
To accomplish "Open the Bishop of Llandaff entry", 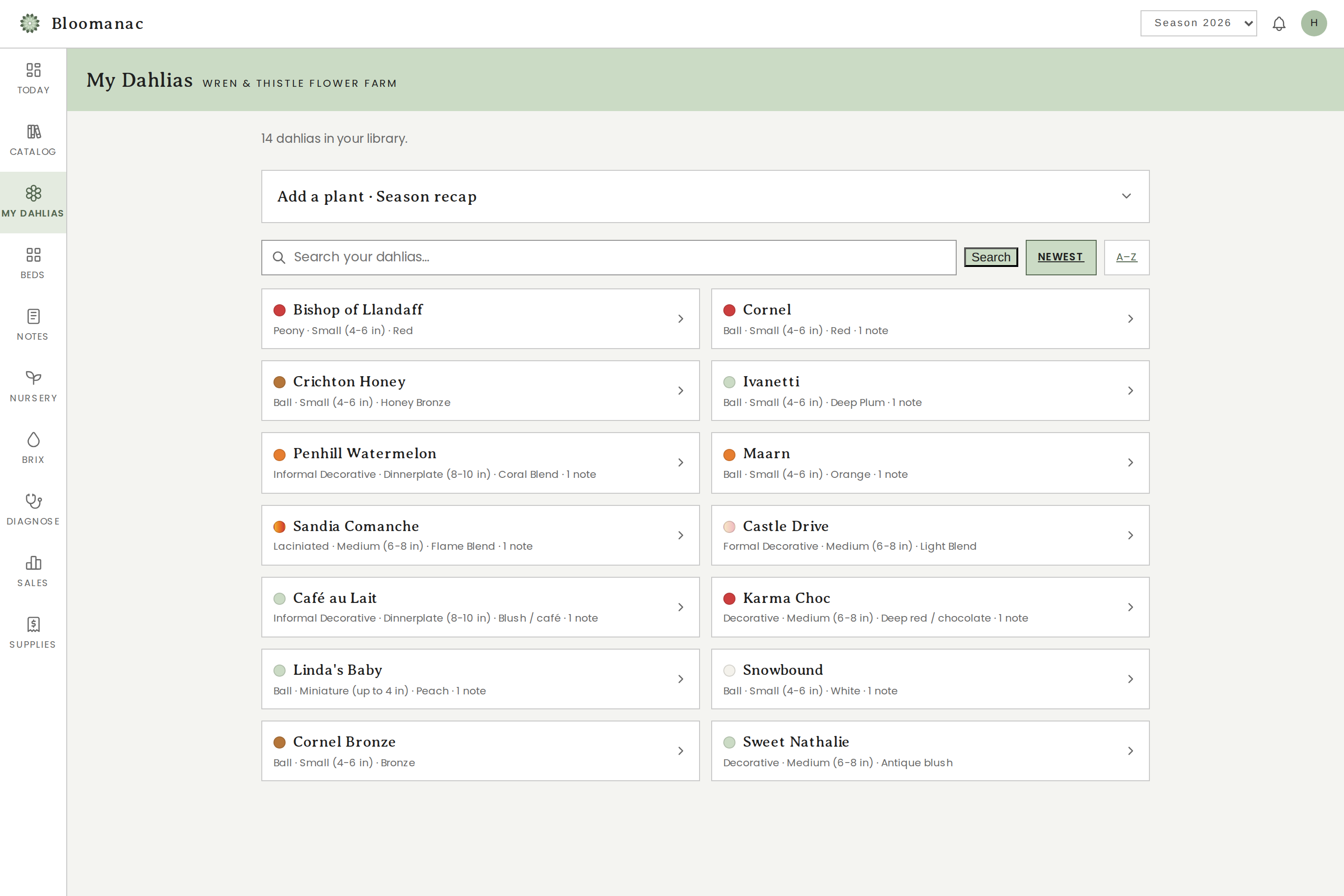I will coord(480,319).
